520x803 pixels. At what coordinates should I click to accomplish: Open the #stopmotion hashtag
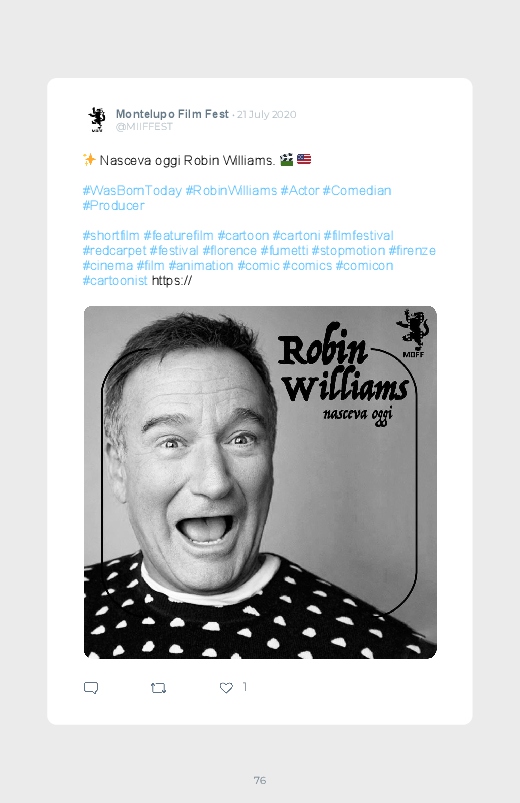tap(348, 250)
